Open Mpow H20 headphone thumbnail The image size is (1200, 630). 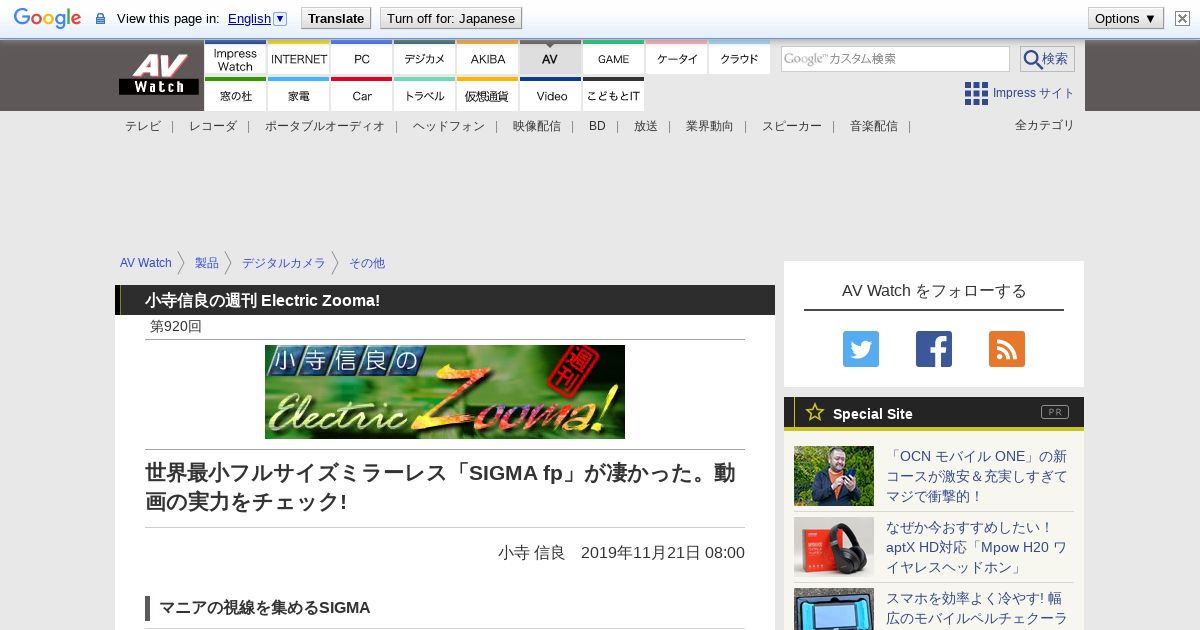(x=834, y=547)
